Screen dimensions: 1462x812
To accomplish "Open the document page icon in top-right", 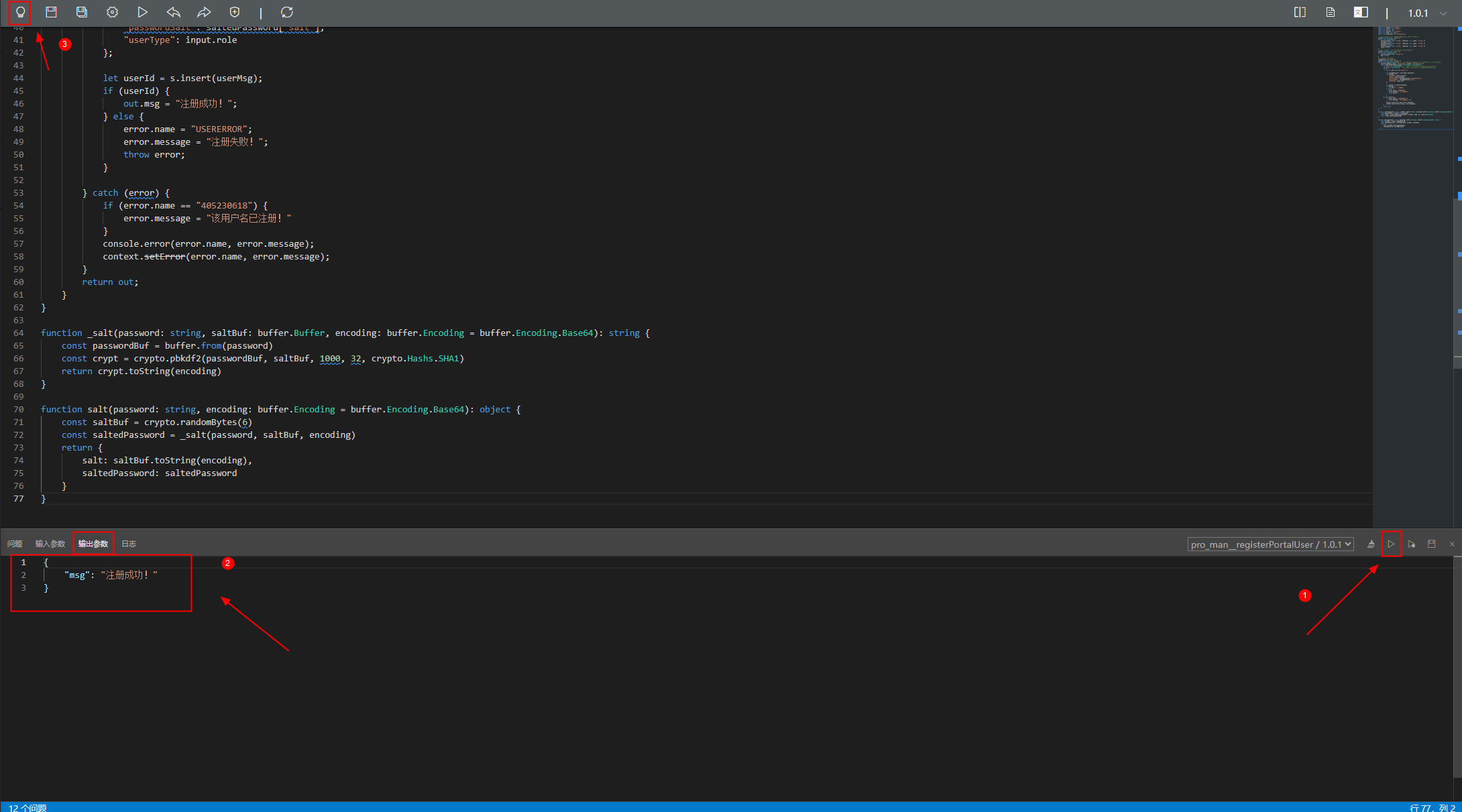I will [x=1331, y=12].
